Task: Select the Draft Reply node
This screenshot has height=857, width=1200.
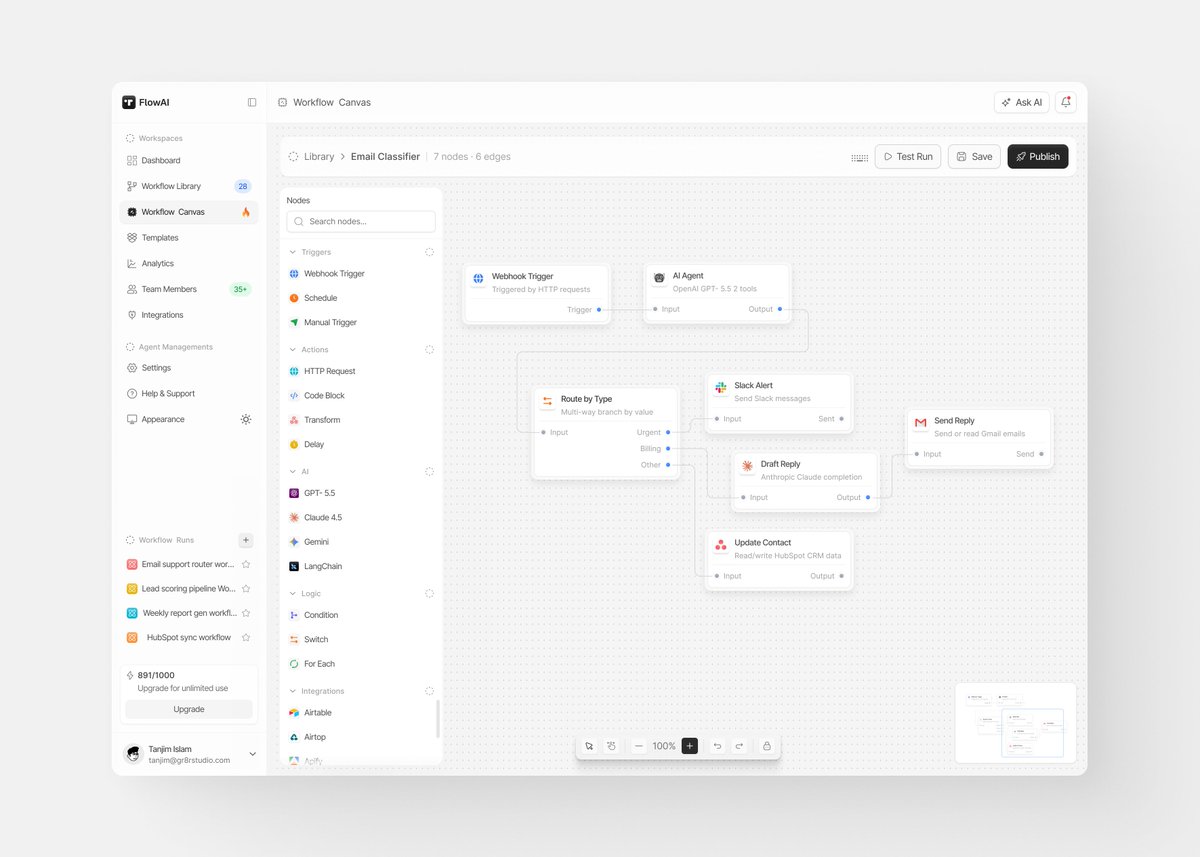Action: tap(807, 482)
